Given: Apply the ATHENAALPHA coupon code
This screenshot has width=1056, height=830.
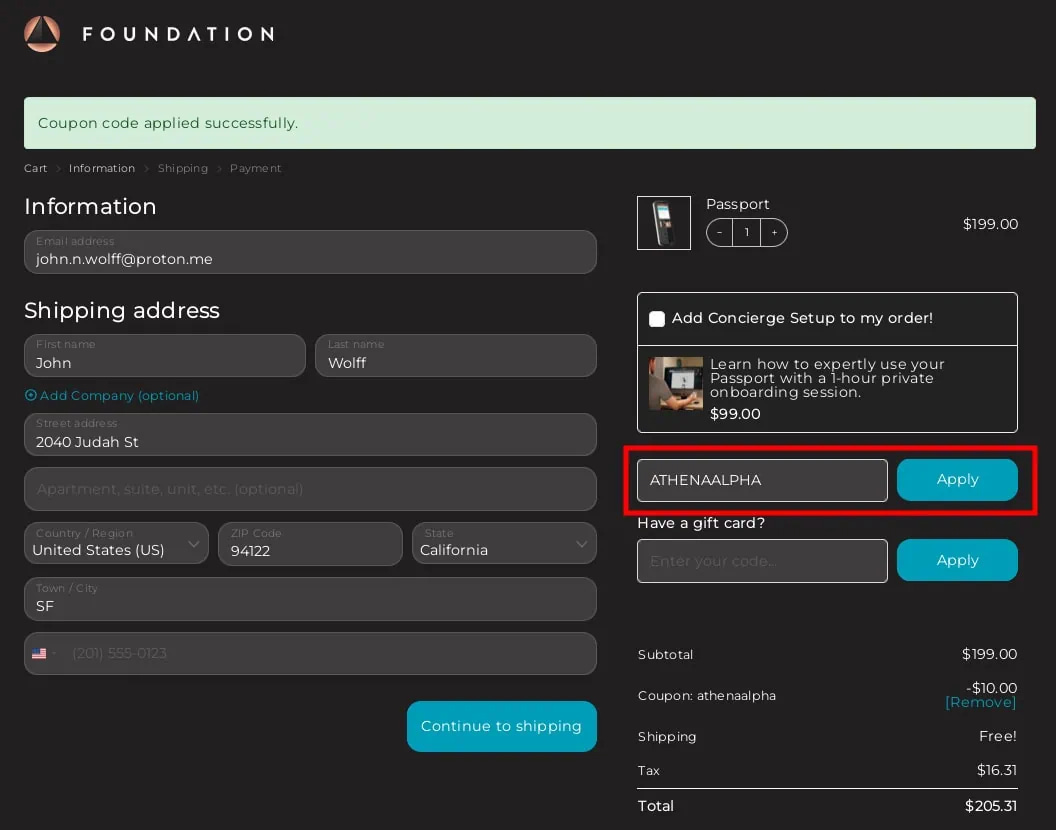Looking at the screenshot, I should coord(957,480).
